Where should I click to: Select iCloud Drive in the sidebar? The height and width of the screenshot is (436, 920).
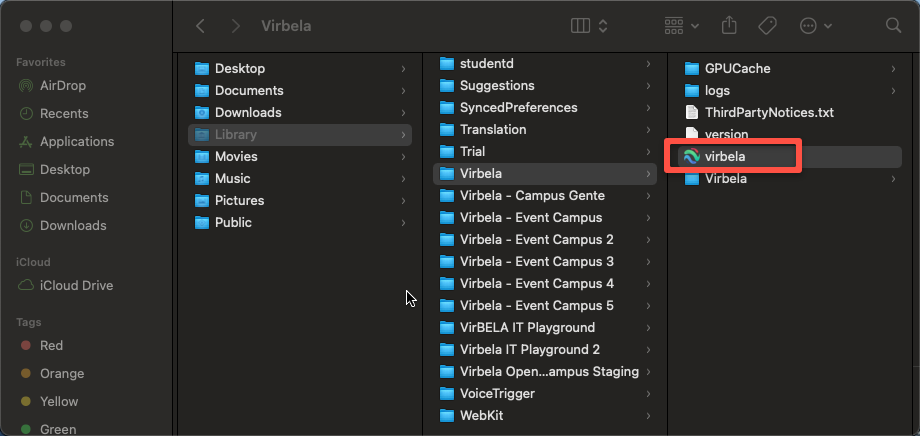point(76,285)
